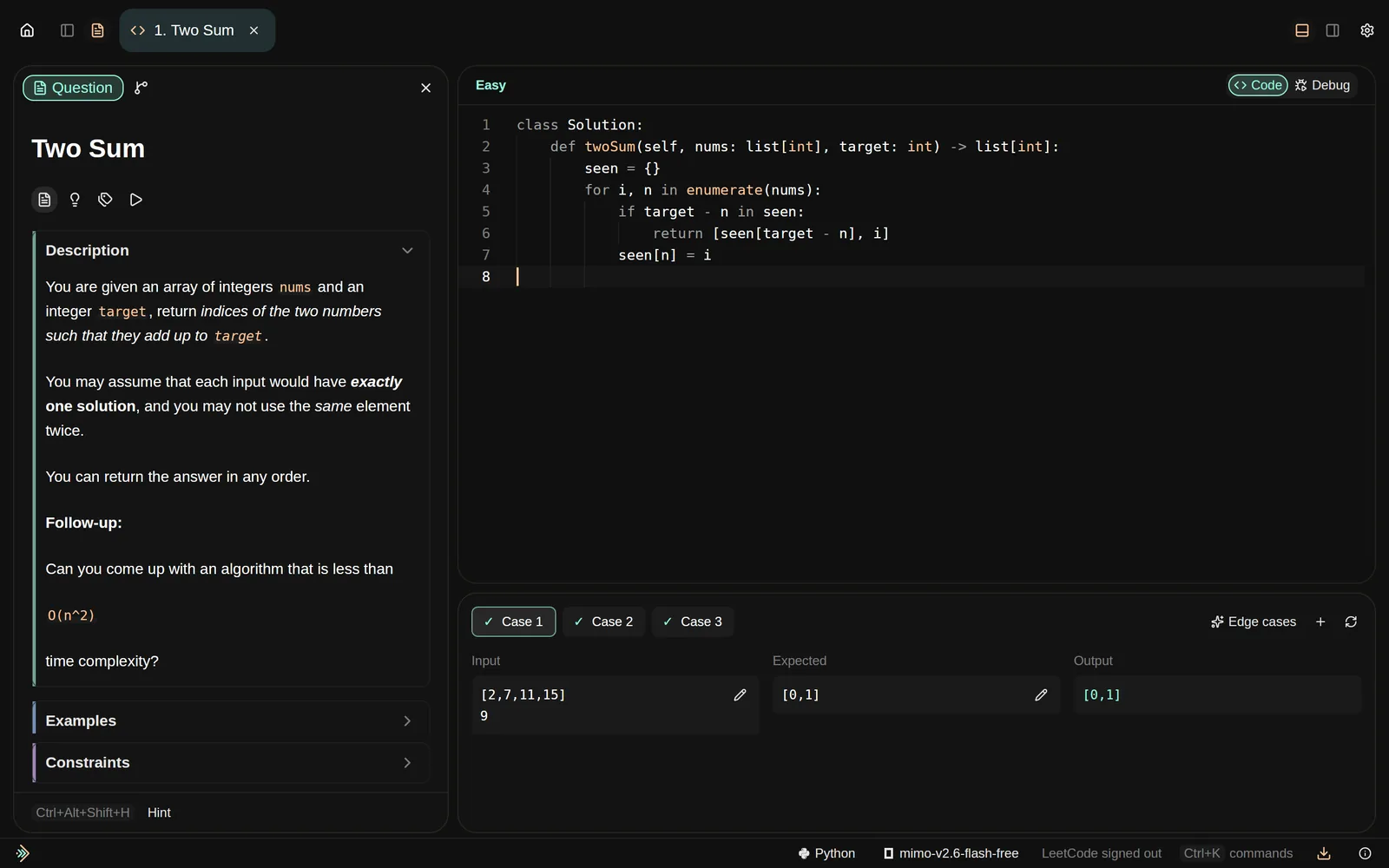Expand the Constraints section
This screenshot has width=1389, height=868.
click(231, 762)
